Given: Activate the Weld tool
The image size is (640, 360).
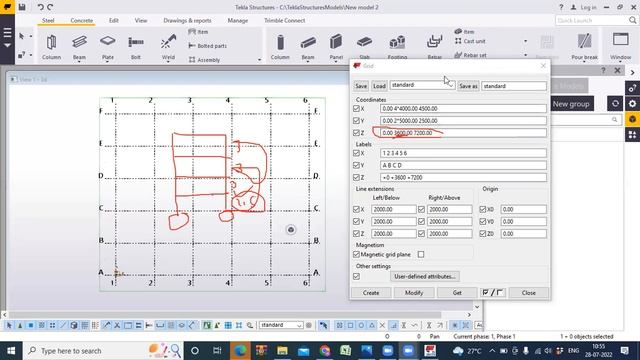Looking at the screenshot, I should (168, 46).
